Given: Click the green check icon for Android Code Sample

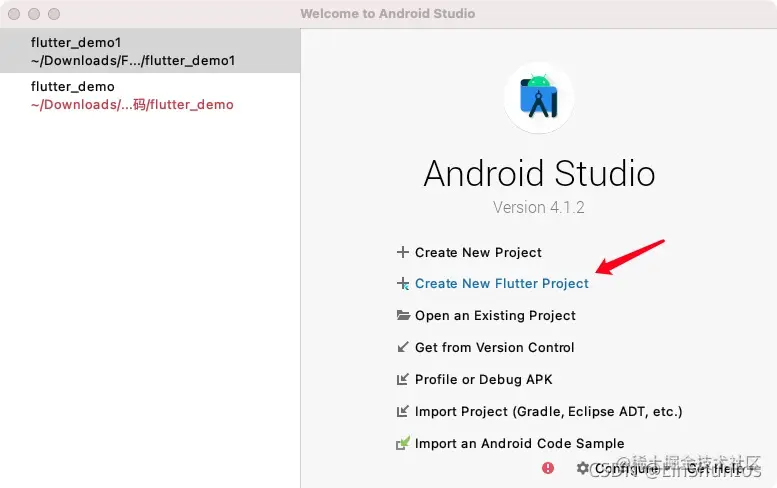Looking at the screenshot, I should coord(403,443).
